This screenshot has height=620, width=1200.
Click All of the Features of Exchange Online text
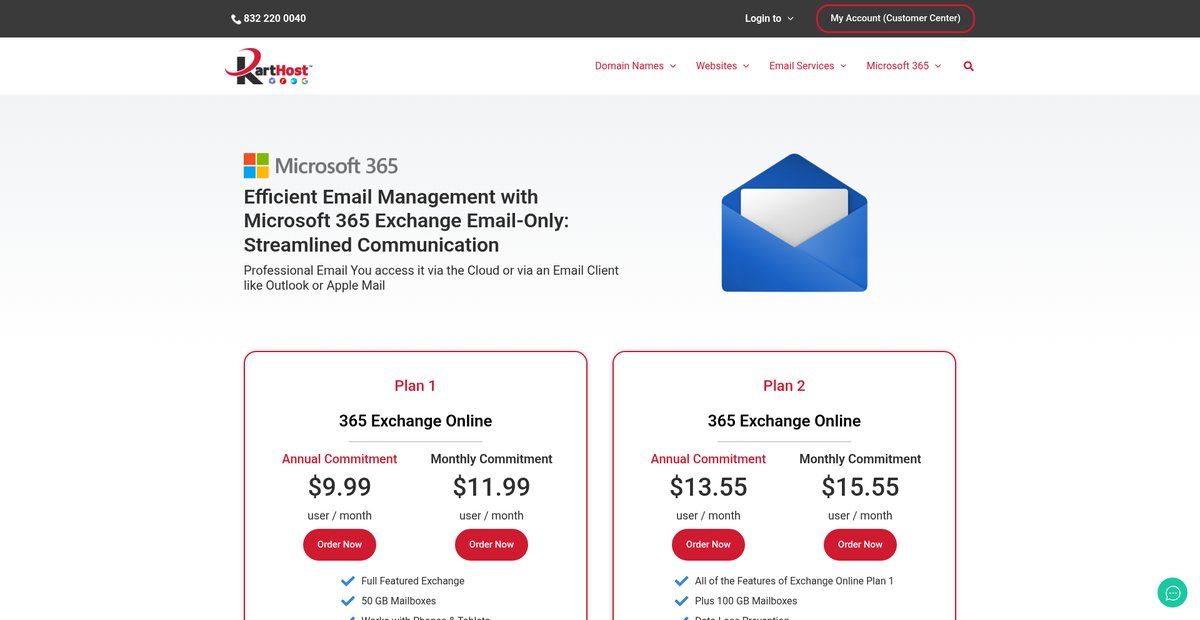794,581
